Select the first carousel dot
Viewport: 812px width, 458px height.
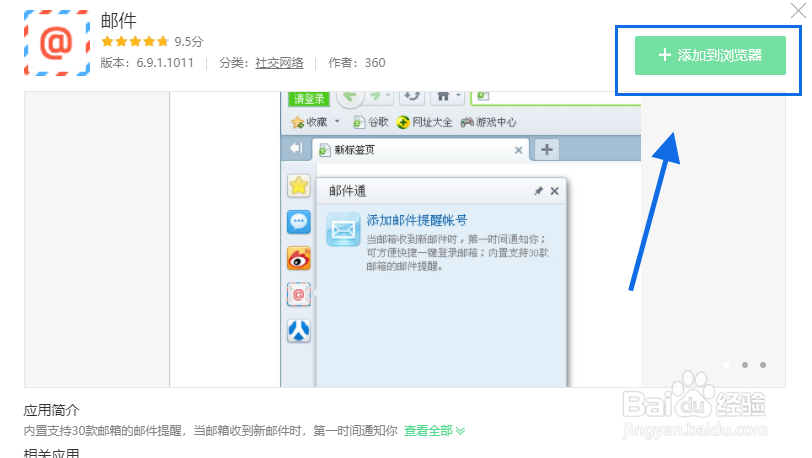727,365
